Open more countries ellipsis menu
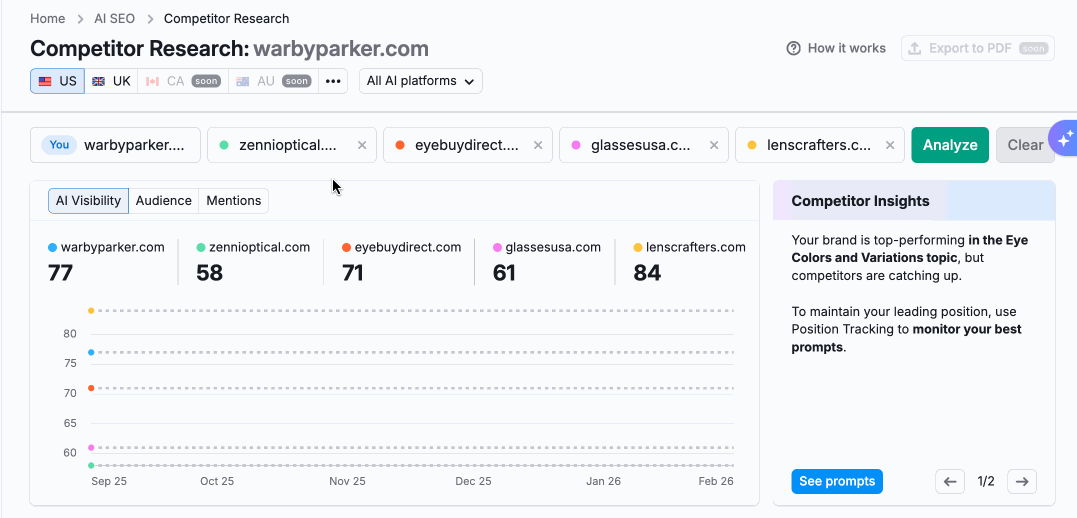The height and width of the screenshot is (518, 1077). [333, 81]
